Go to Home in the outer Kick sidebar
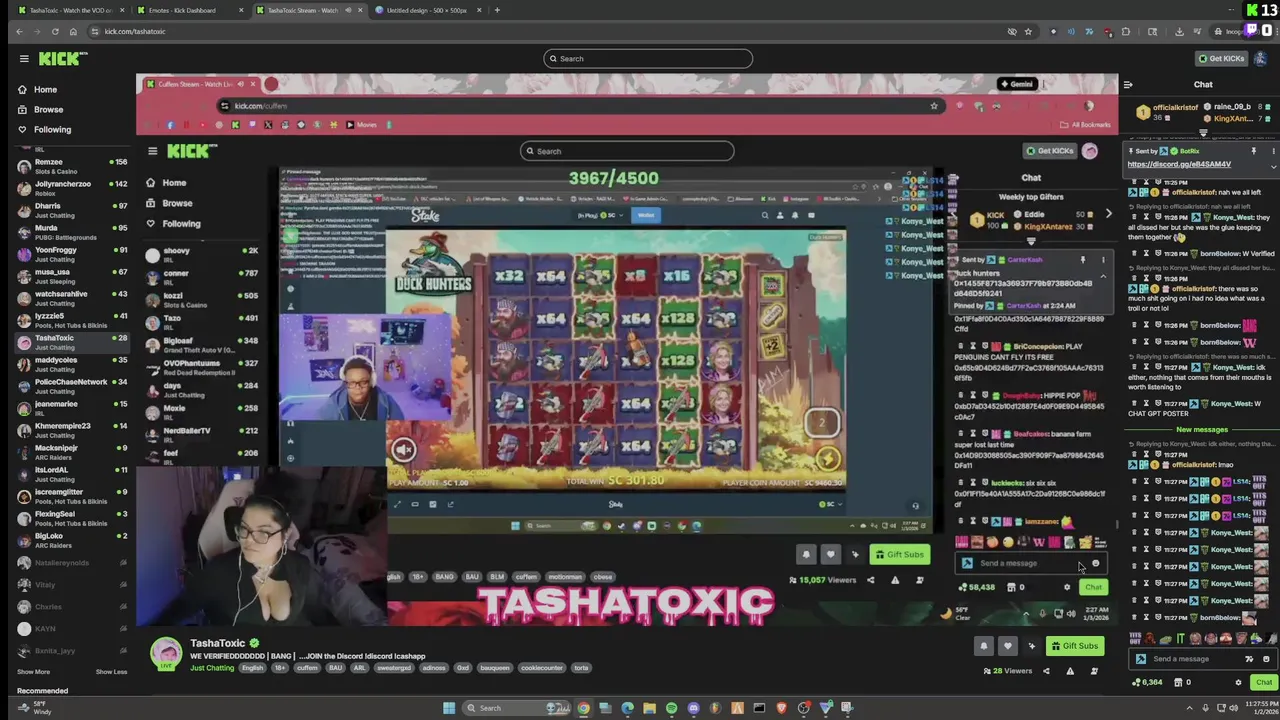The image size is (1280, 720). click(x=44, y=90)
